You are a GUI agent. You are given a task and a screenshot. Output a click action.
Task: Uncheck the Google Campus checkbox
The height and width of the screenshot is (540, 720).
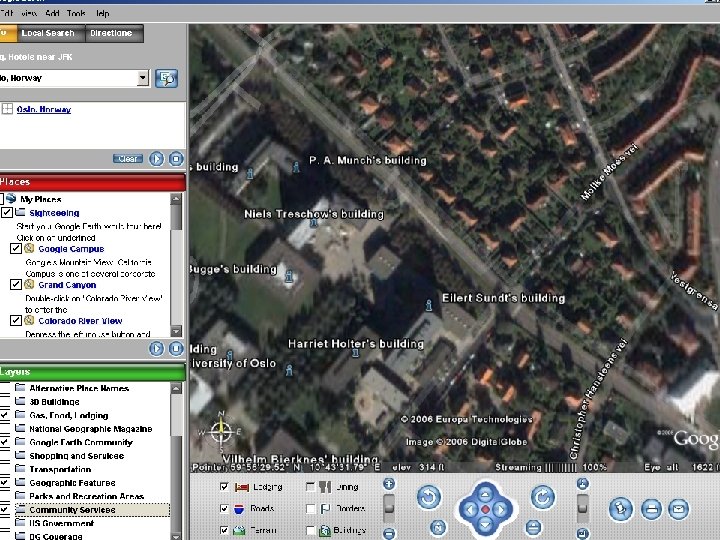click(x=16, y=248)
